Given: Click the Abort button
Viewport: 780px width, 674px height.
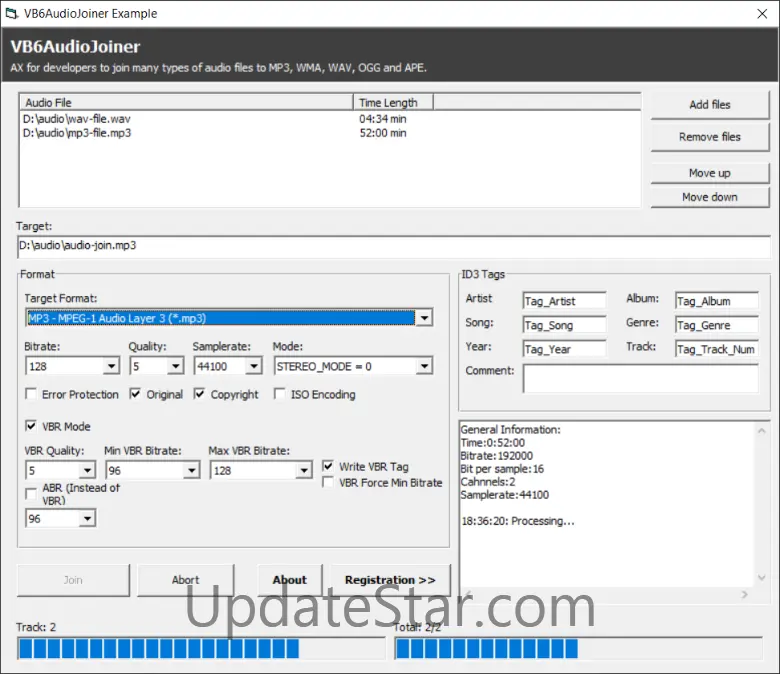Looking at the screenshot, I should (186, 580).
